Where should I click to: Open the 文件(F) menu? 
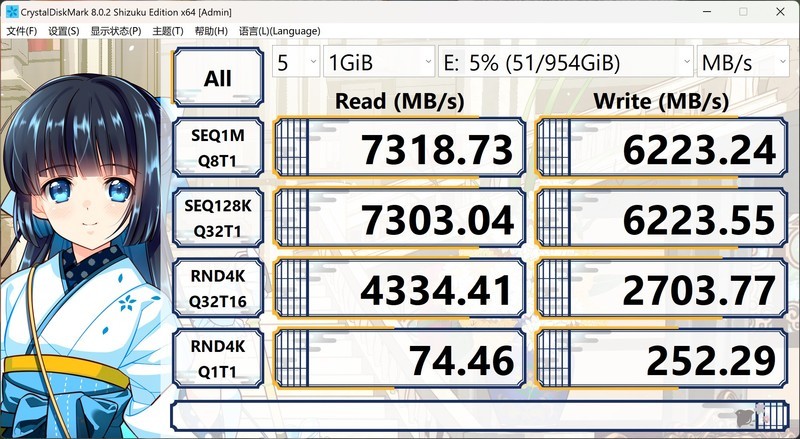click(21, 31)
